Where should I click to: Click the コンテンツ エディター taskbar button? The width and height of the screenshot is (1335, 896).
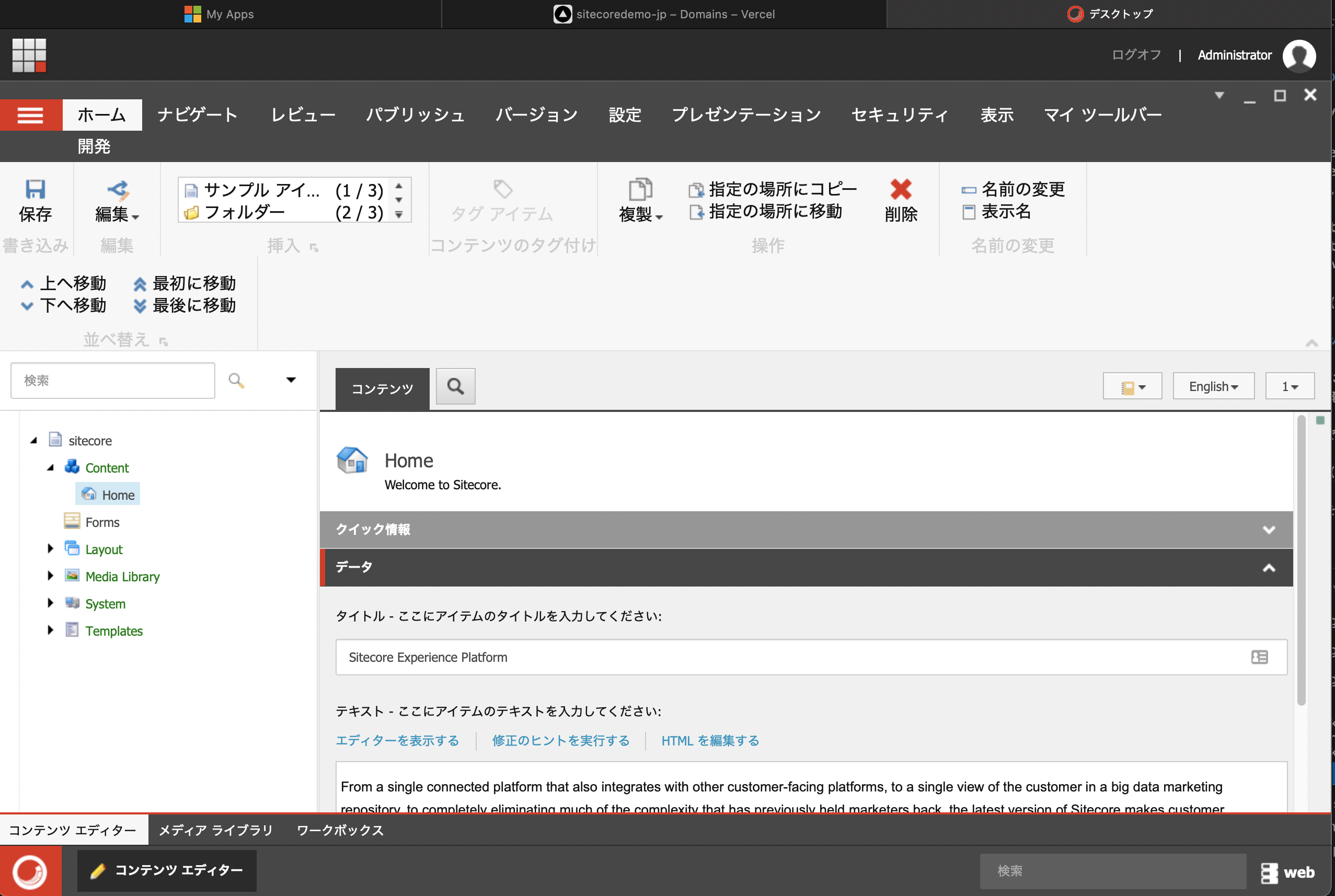click(167, 870)
